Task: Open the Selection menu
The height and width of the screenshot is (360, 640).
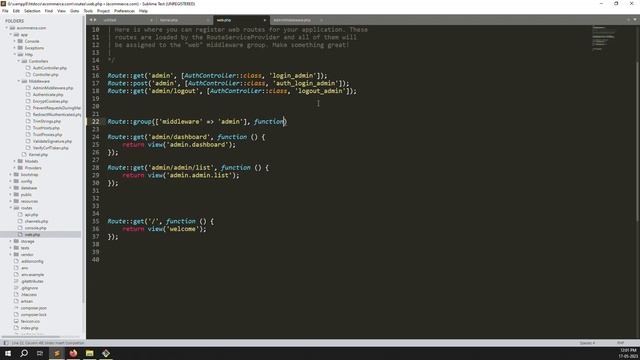Action: [x=32, y=11]
